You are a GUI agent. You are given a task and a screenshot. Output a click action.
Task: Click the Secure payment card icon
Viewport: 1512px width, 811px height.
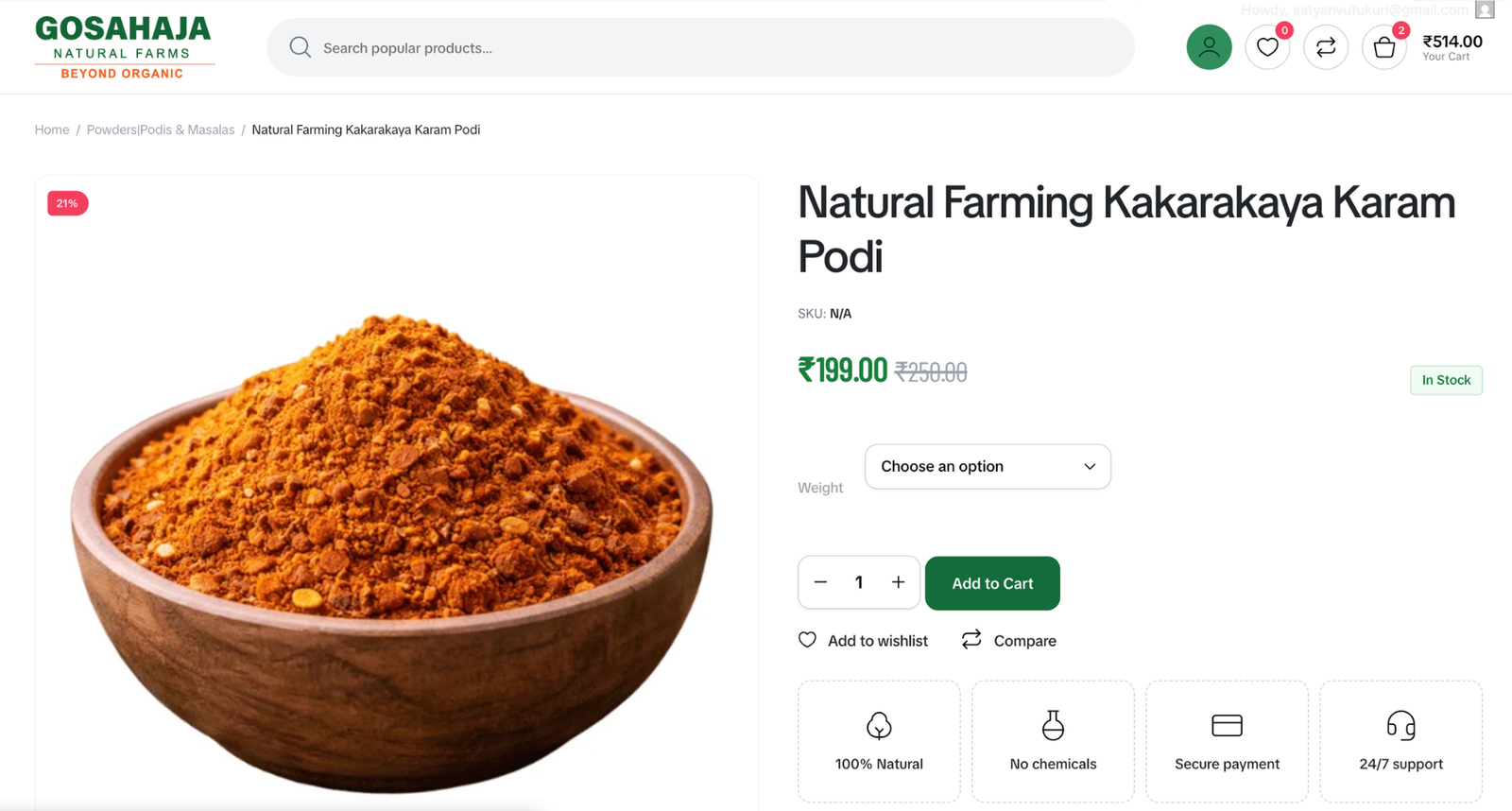1227,726
